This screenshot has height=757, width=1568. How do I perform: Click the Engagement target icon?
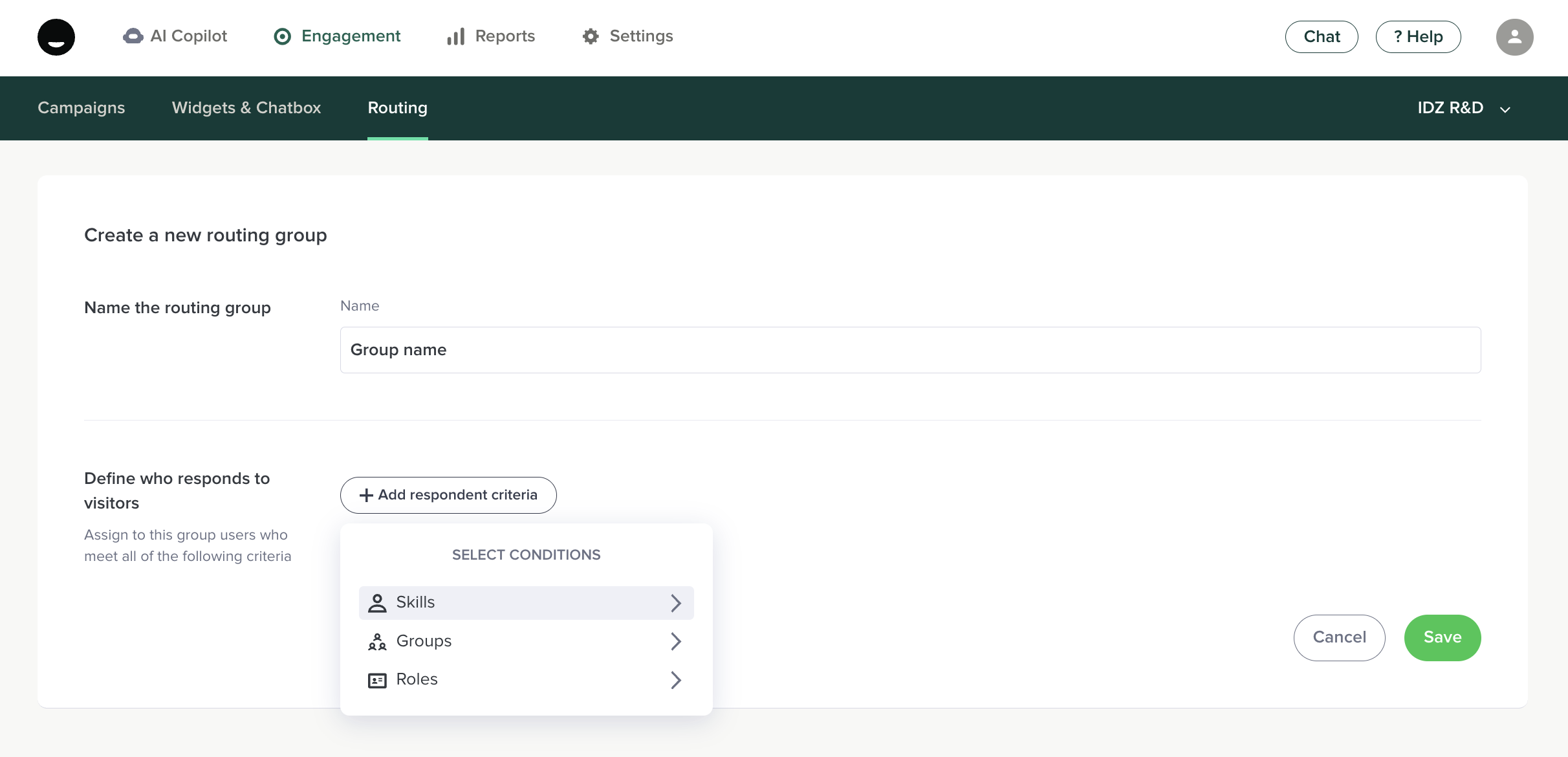pyautogui.click(x=283, y=36)
